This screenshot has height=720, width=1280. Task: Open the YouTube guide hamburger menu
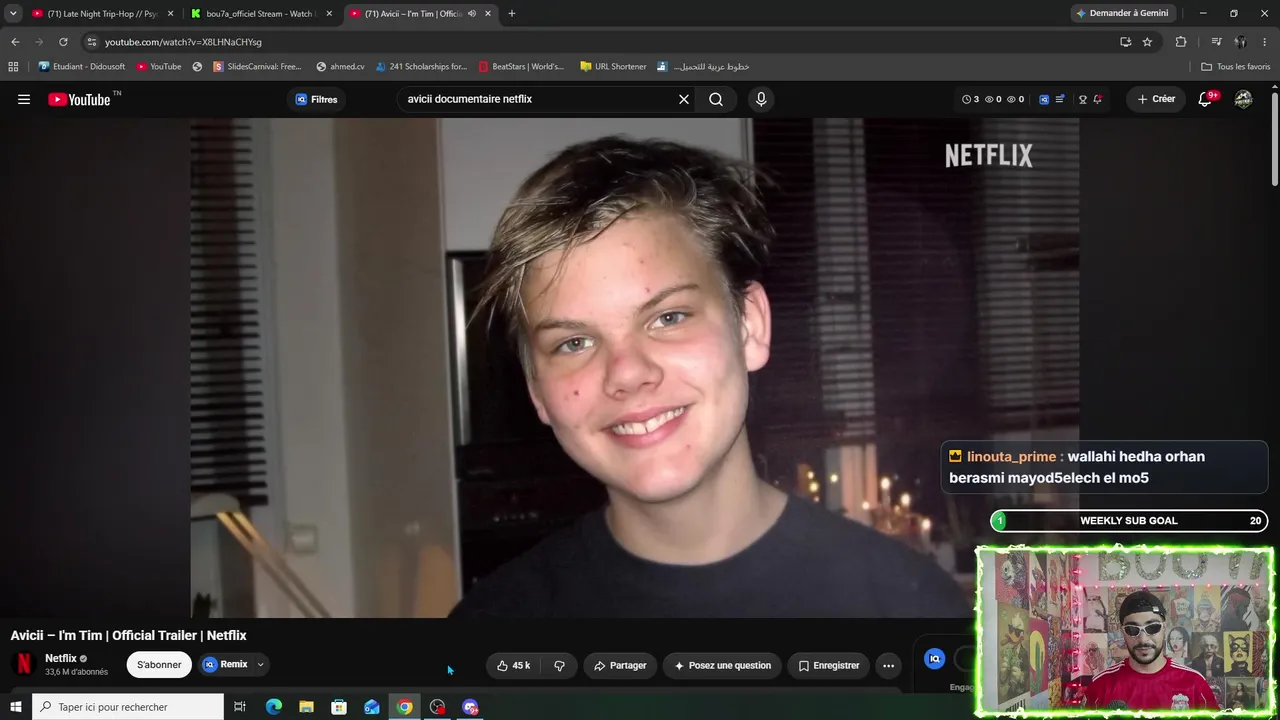pyautogui.click(x=24, y=99)
